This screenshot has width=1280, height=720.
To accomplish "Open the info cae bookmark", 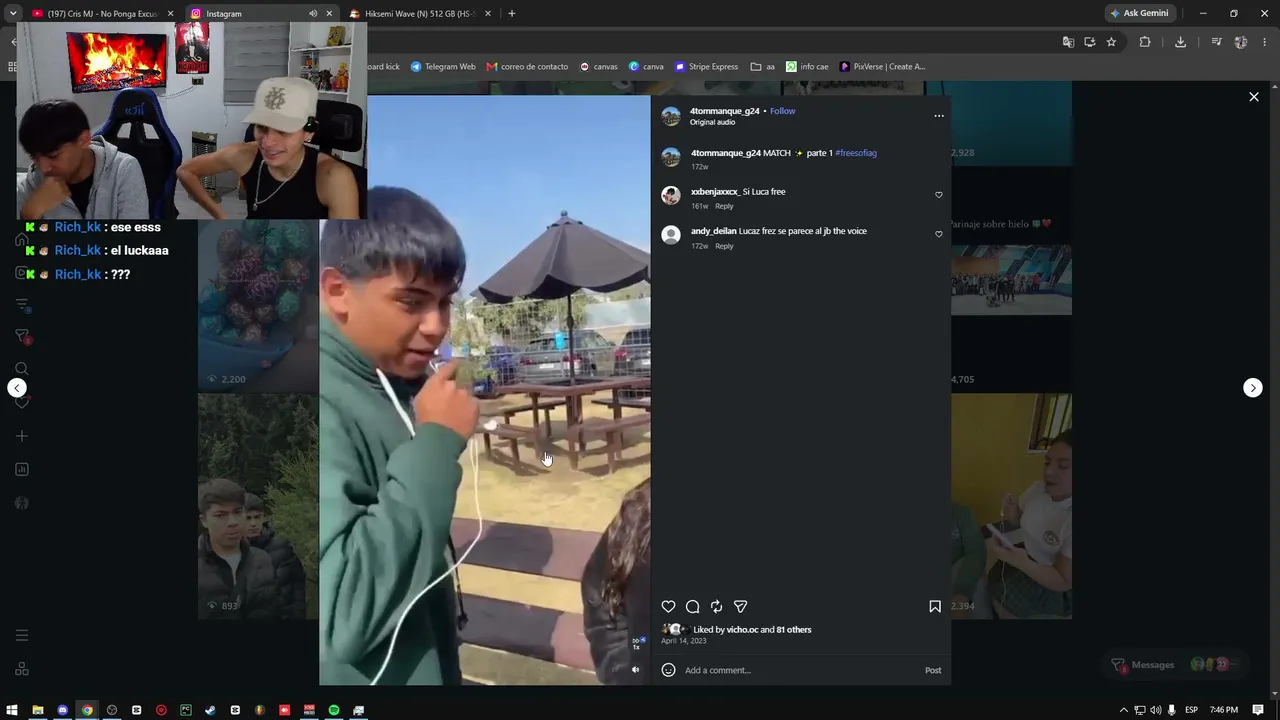I will [x=807, y=67].
